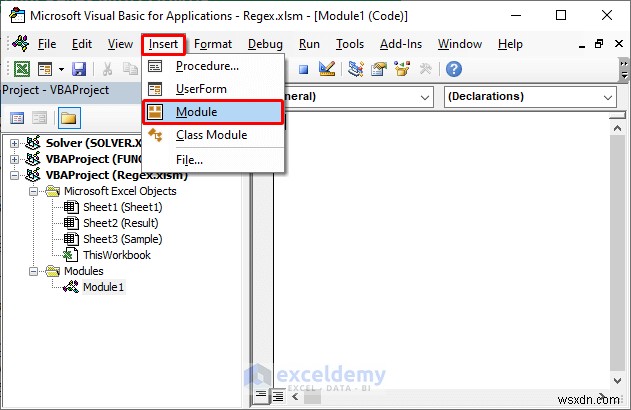Select Sheet3 (Sample) in project tree
The width and height of the screenshot is (631, 410).
[122, 239]
